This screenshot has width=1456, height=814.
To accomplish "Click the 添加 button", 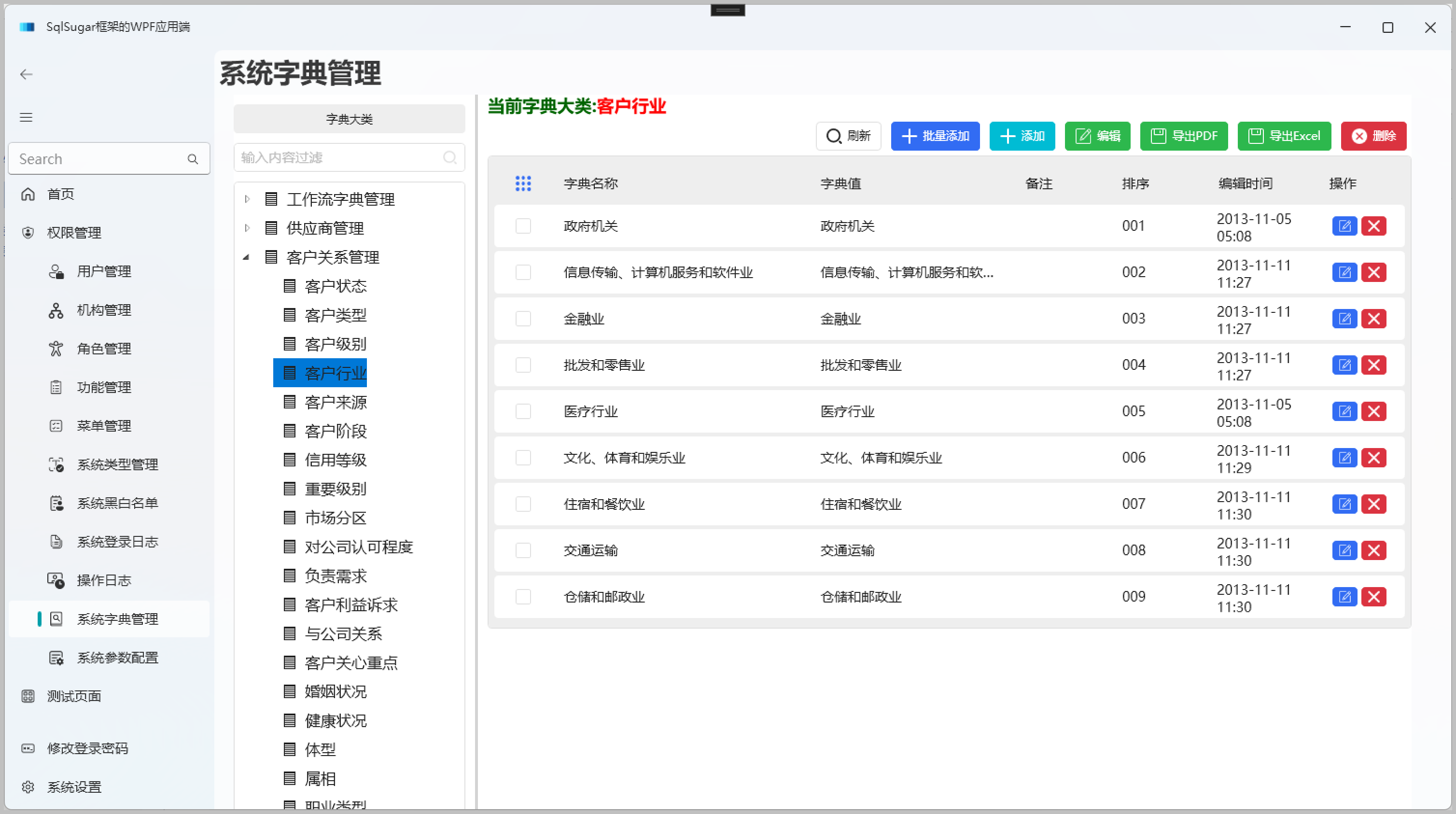I will pos(1022,136).
